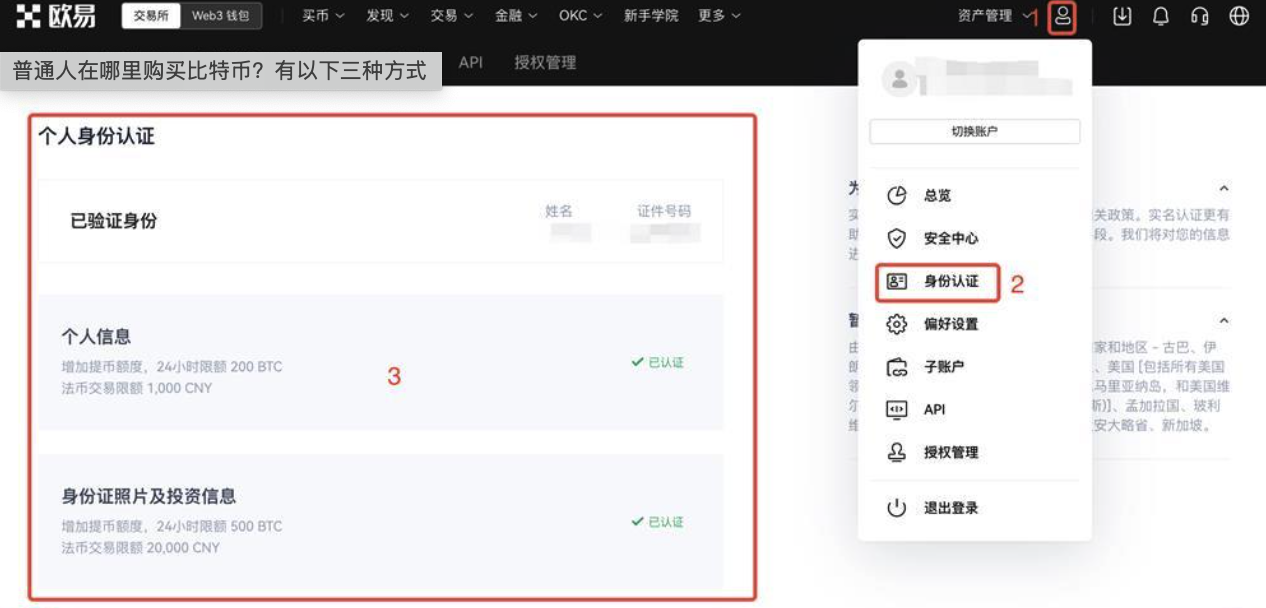Open the 更多 dropdown menu
This screenshot has height=608, width=1266.
tap(719, 16)
